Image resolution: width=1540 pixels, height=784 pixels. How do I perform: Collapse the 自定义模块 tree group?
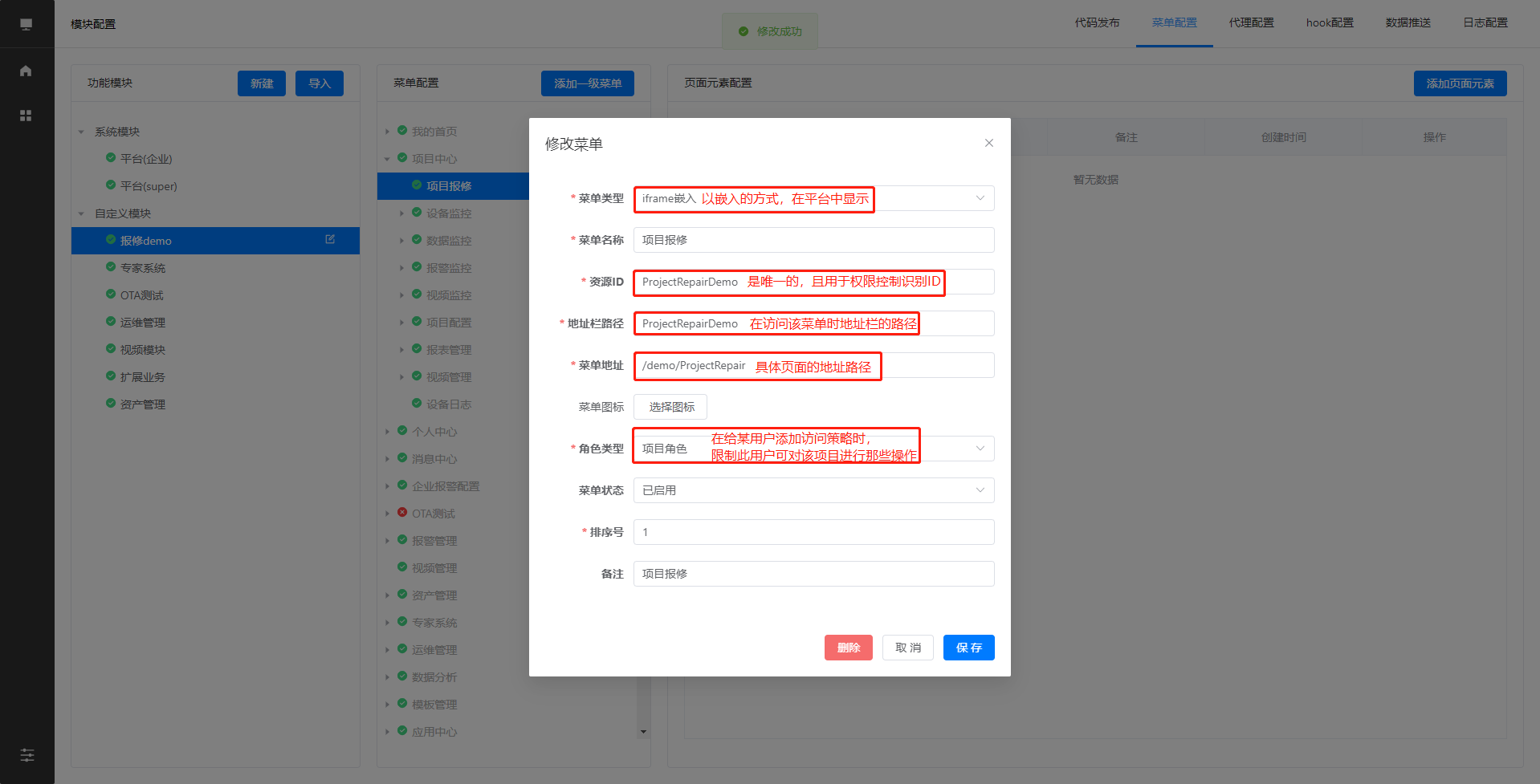81,213
